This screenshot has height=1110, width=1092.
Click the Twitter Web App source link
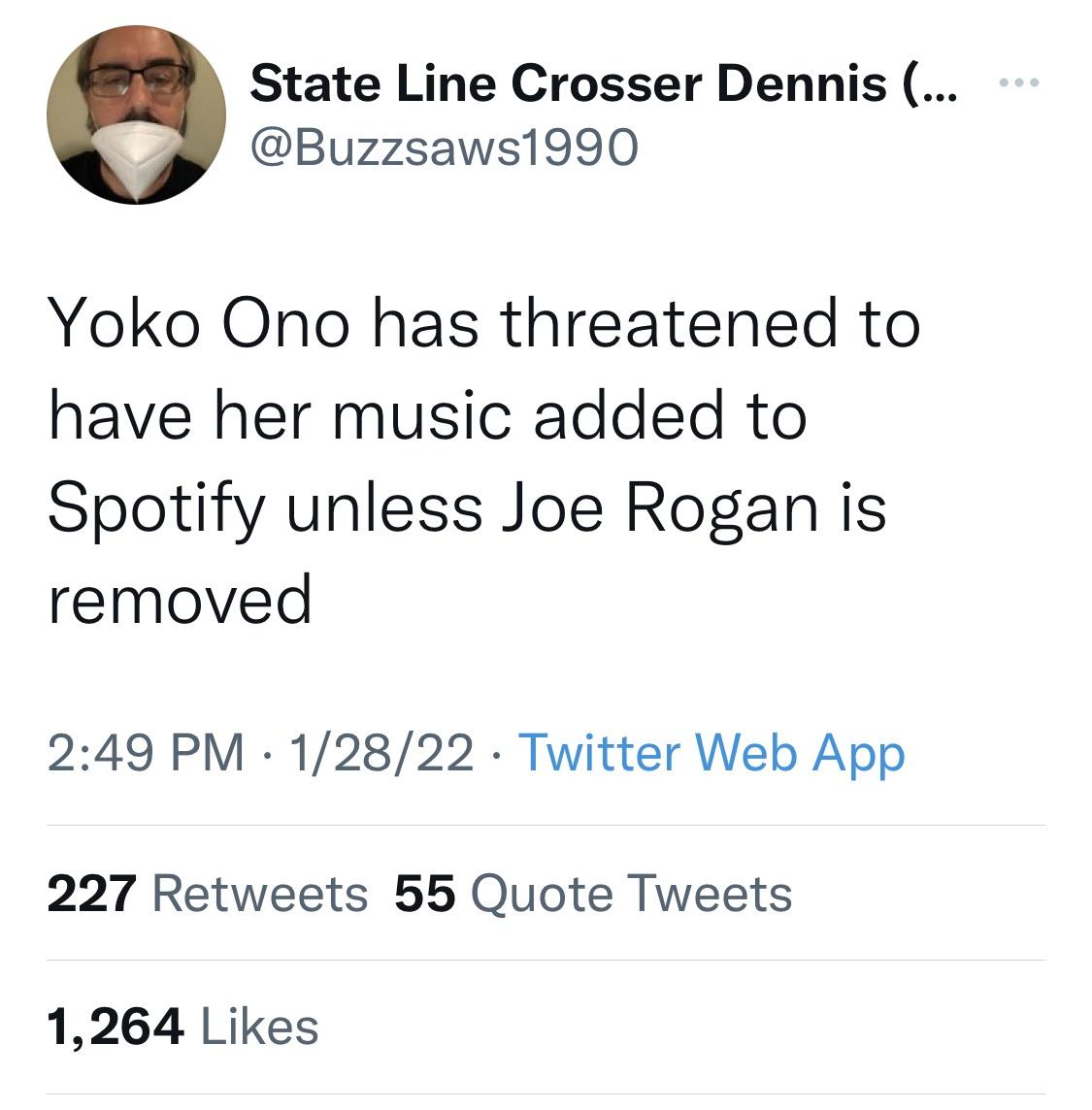pos(712,753)
